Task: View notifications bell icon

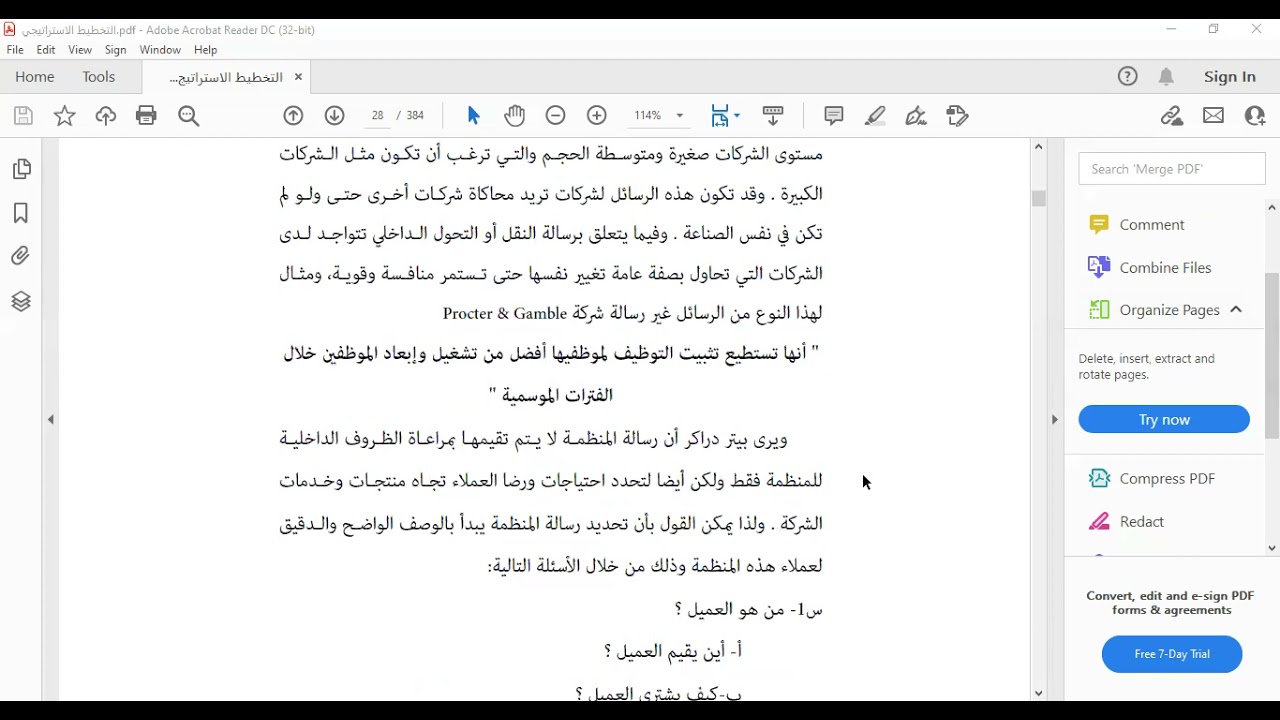Action: [1167, 77]
